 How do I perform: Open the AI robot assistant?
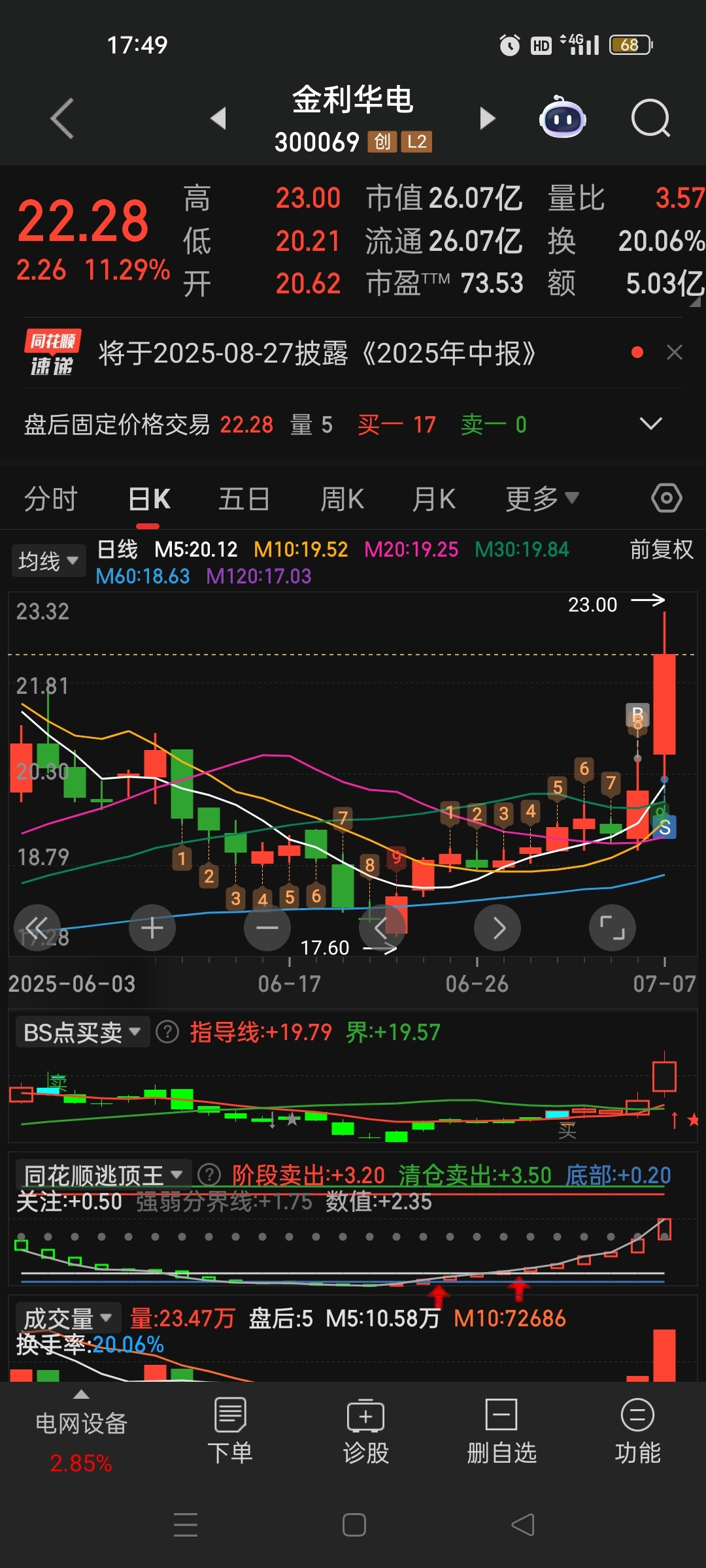pos(563,118)
